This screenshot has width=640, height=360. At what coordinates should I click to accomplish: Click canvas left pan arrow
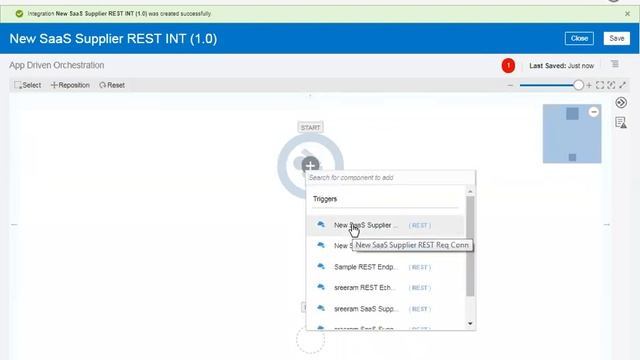14,224
